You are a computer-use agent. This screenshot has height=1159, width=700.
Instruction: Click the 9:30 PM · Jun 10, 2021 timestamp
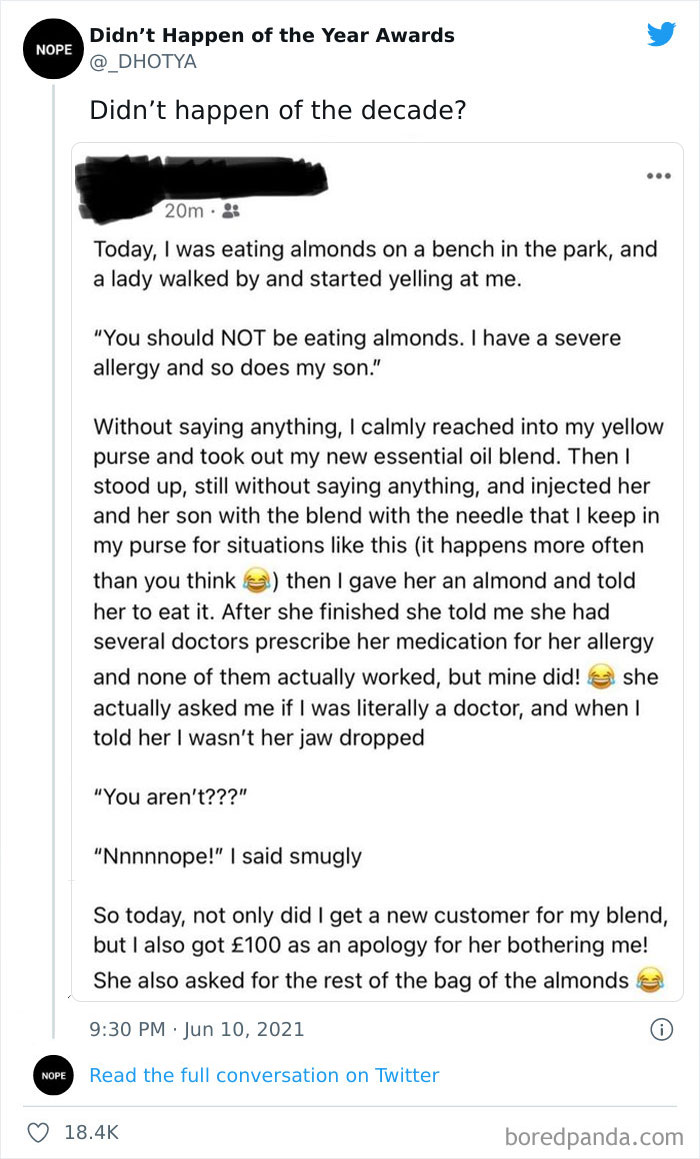(x=197, y=1029)
